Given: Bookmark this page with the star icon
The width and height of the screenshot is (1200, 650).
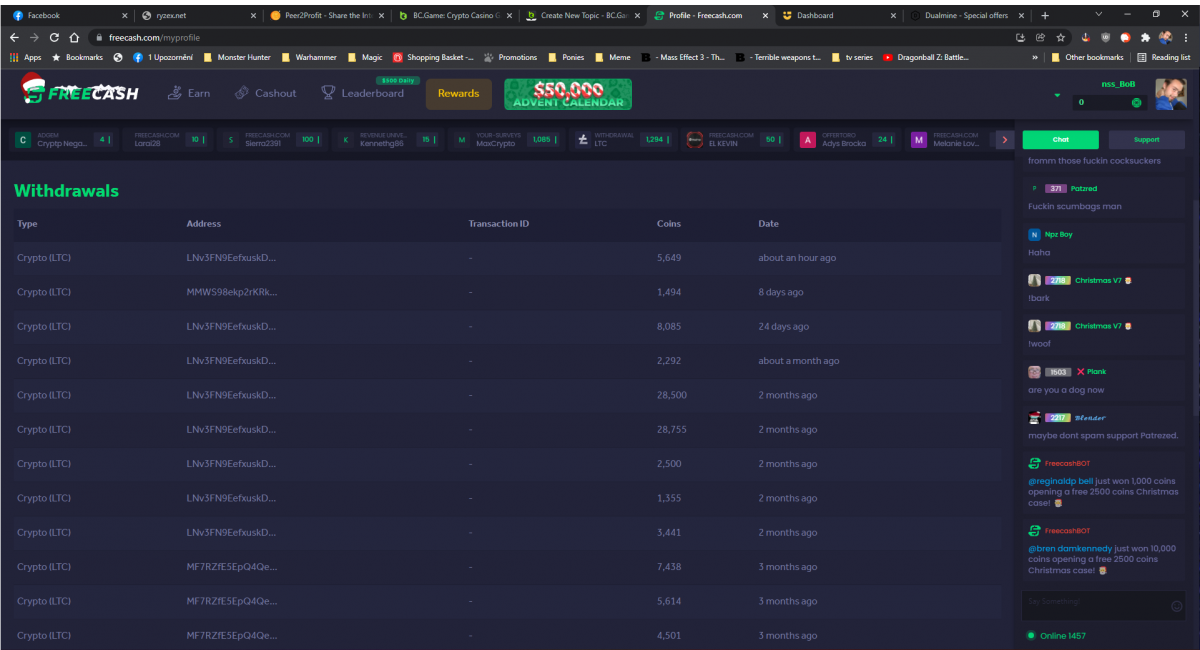Looking at the screenshot, I should [1059, 37].
